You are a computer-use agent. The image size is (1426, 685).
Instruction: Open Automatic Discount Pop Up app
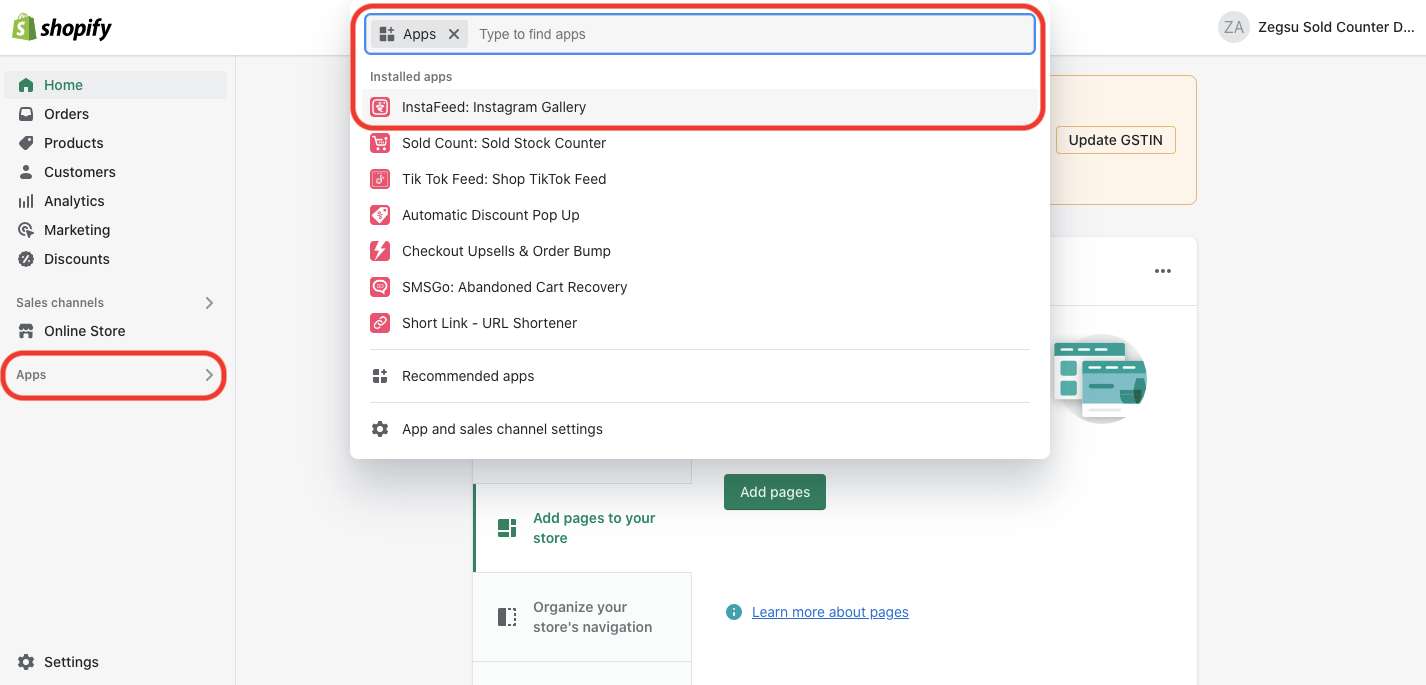coord(490,215)
